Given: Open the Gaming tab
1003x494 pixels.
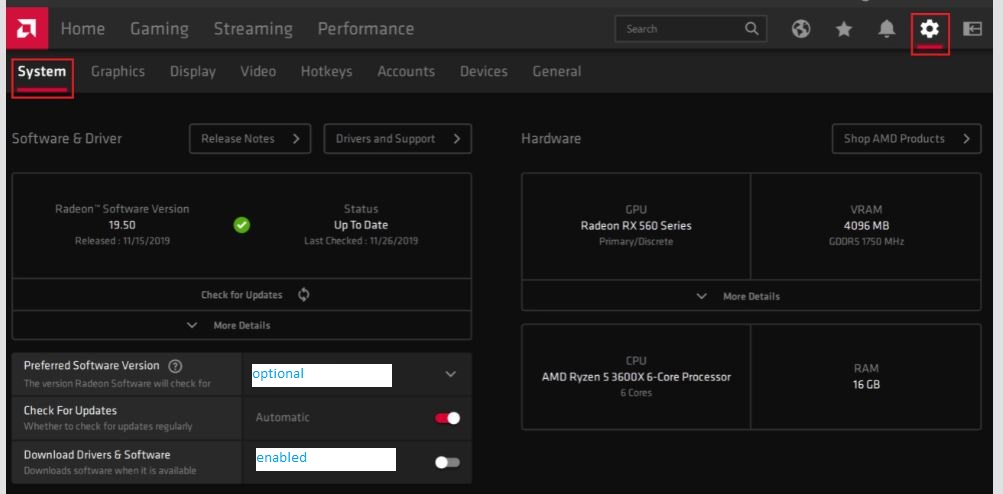Looking at the screenshot, I should click(x=159, y=29).
